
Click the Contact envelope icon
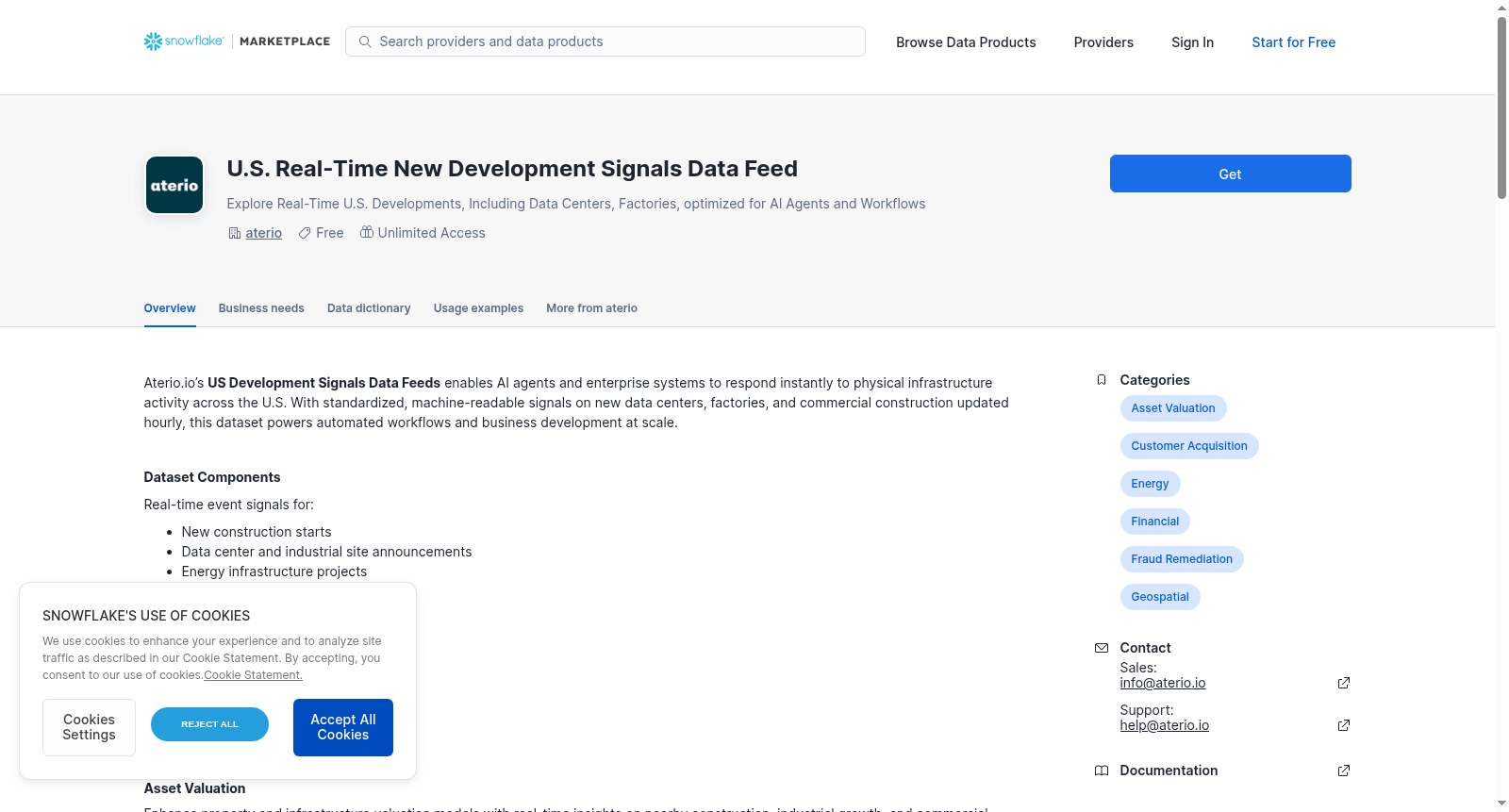click(1102, 648)
